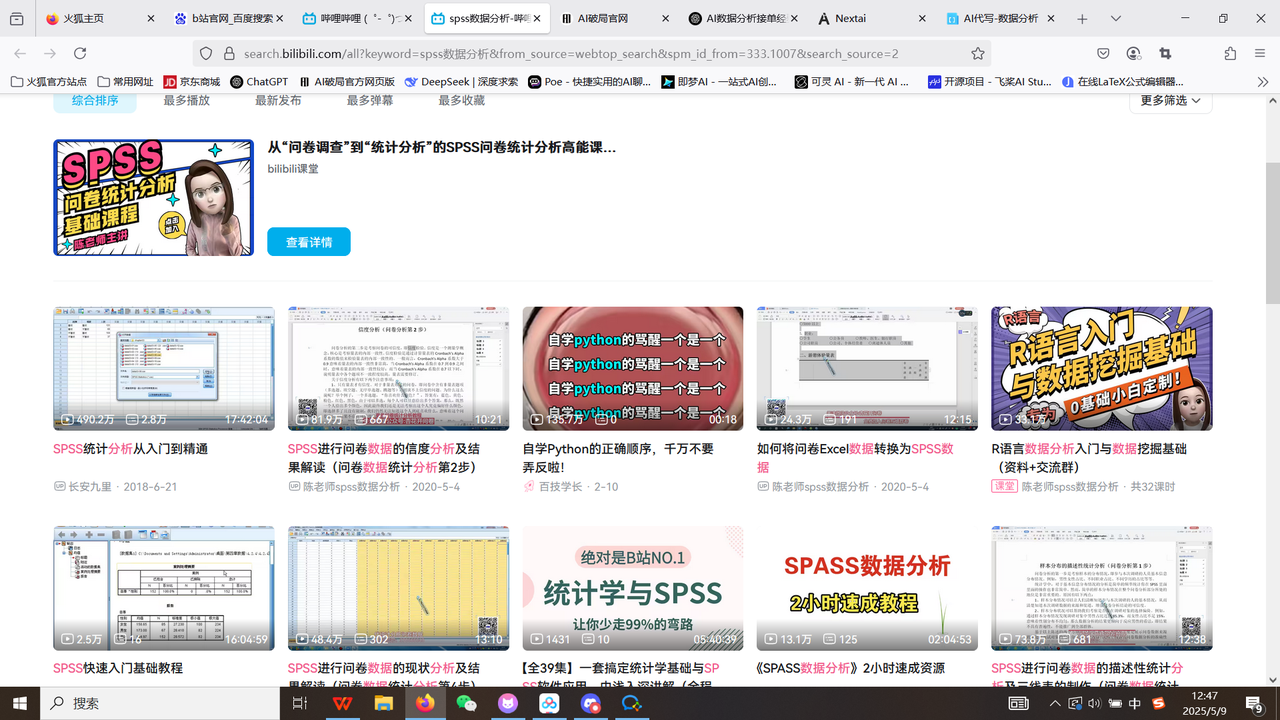Open WeChat from the taskbar
Screen dimensions: 1280x720
(466, 703)
